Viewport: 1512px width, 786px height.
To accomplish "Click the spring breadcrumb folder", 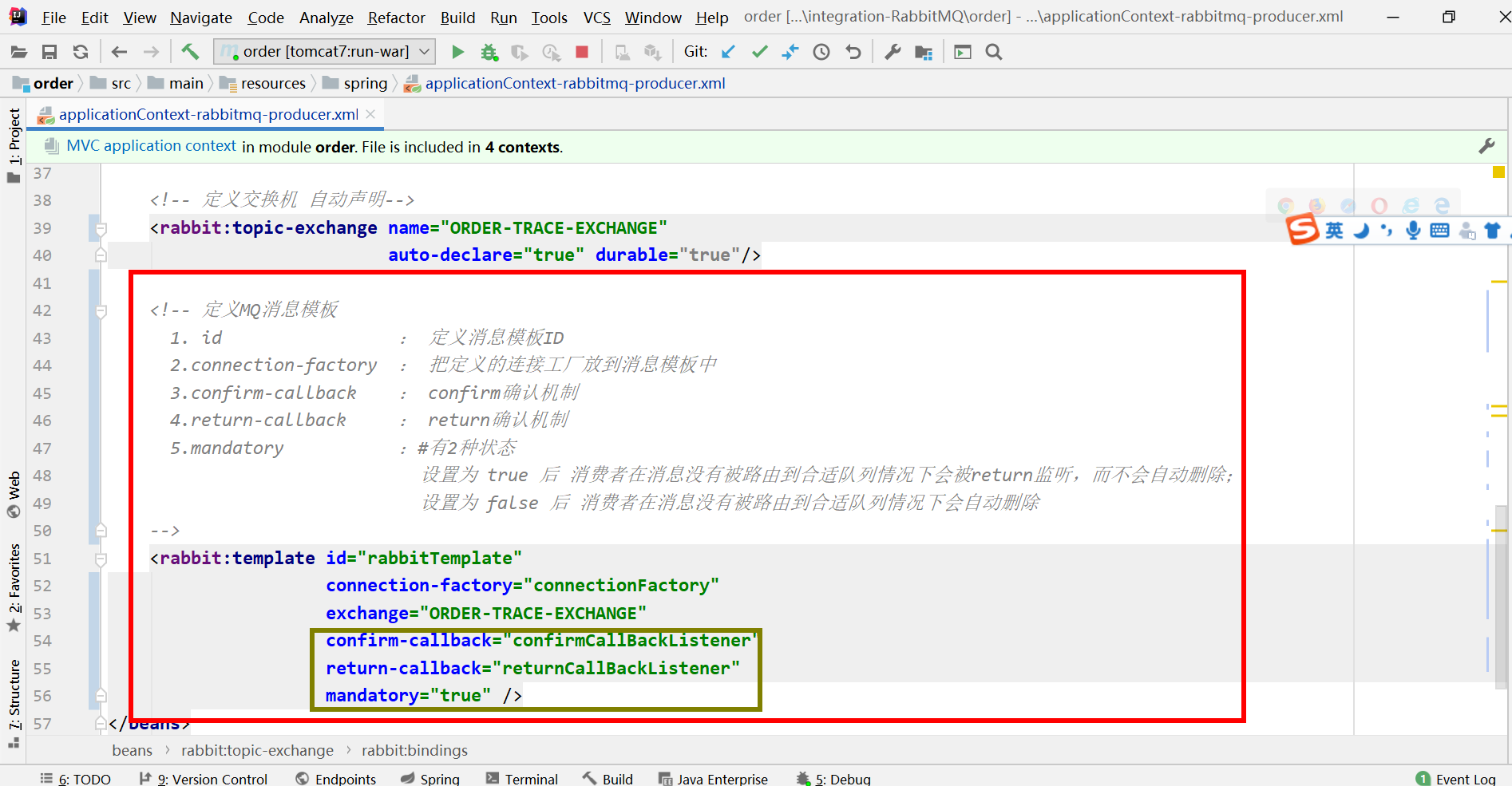I will 355,83.
